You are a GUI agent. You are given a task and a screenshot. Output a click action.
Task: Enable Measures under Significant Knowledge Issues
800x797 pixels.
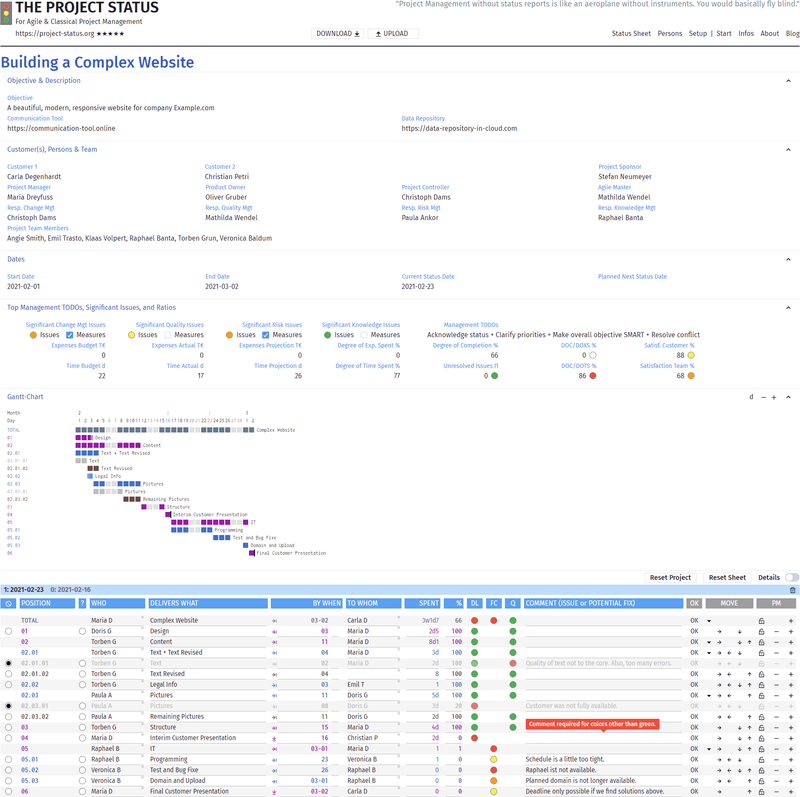click(365, 335)
